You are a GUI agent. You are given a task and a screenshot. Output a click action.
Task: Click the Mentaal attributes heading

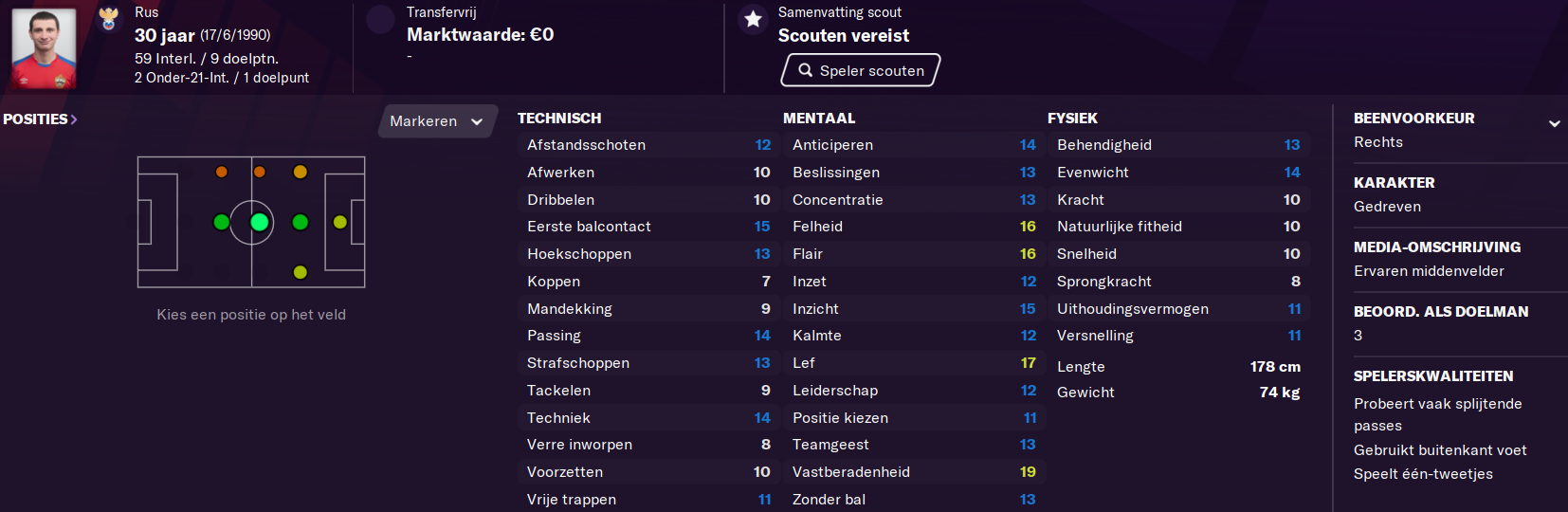pyautogui.click(x=819, y=119)
